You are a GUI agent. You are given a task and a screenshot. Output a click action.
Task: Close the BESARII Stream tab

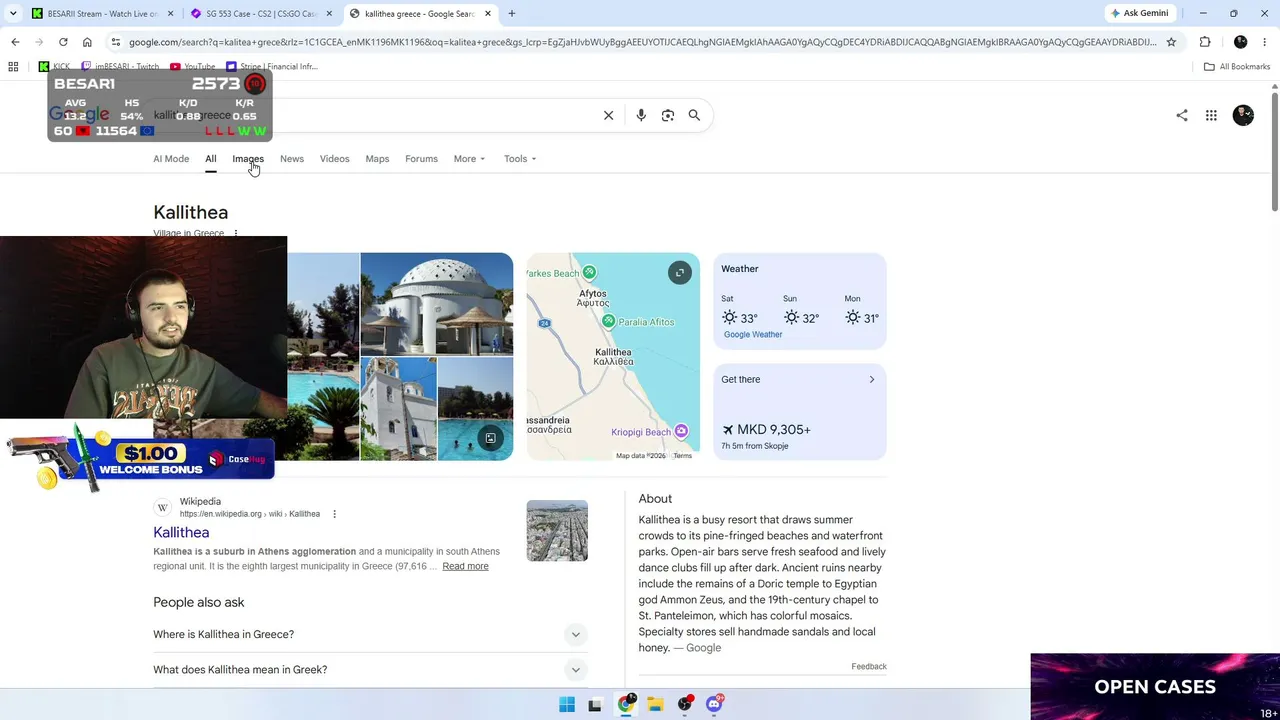point(170,14)
